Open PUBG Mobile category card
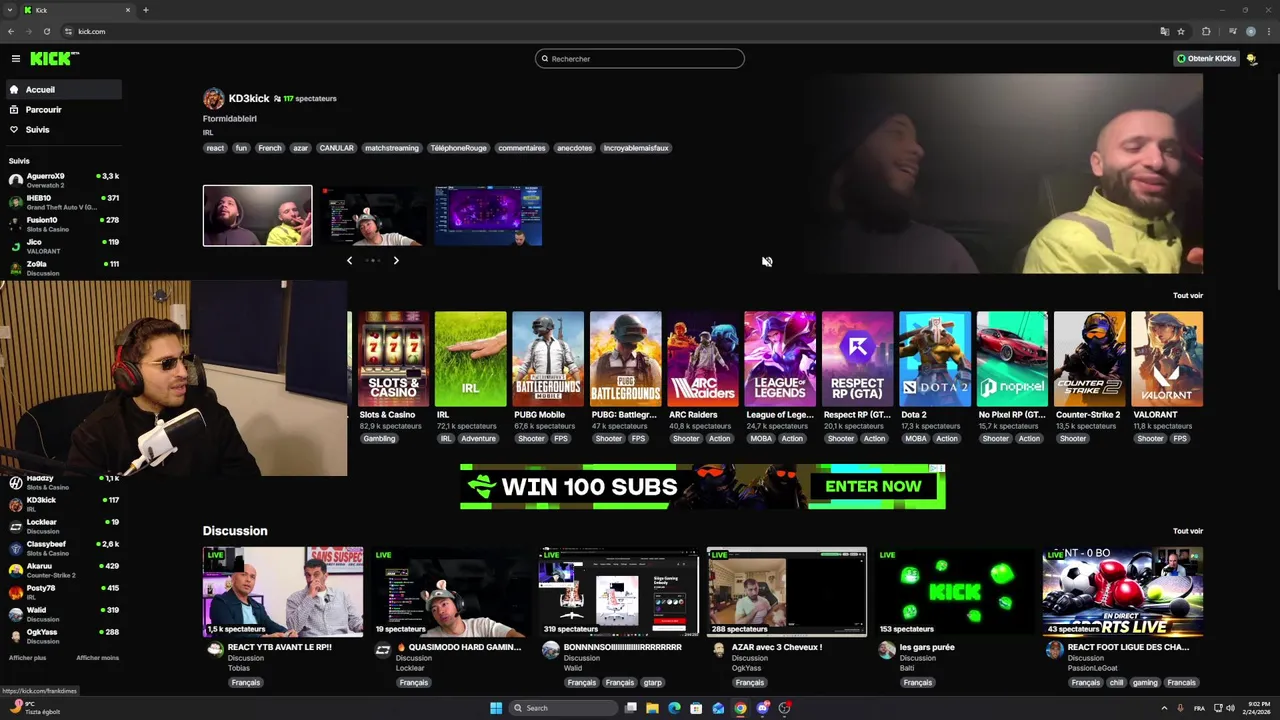This screenshot has height=720, width=1280. (x=548, y=359)
